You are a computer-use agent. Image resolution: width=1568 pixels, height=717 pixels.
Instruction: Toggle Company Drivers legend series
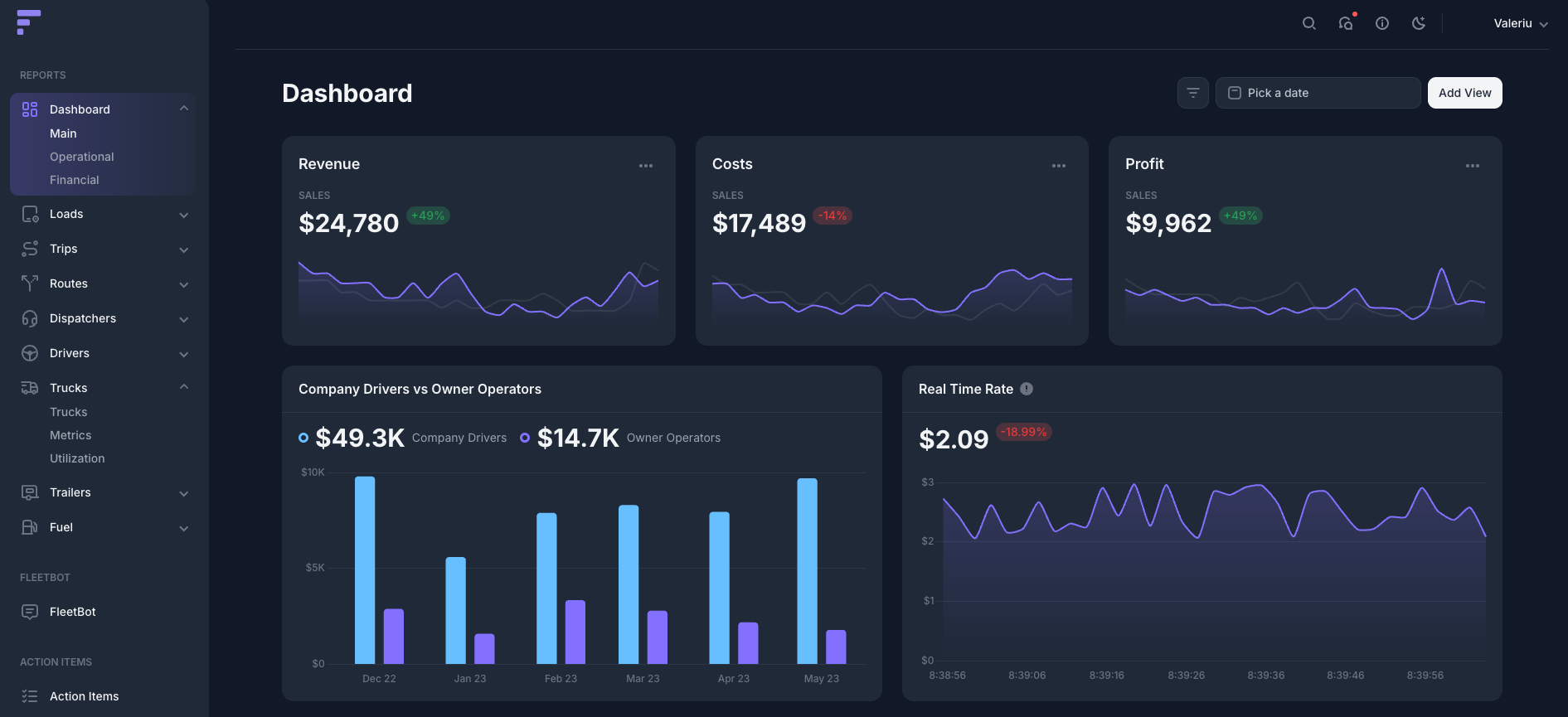[303, 438]
